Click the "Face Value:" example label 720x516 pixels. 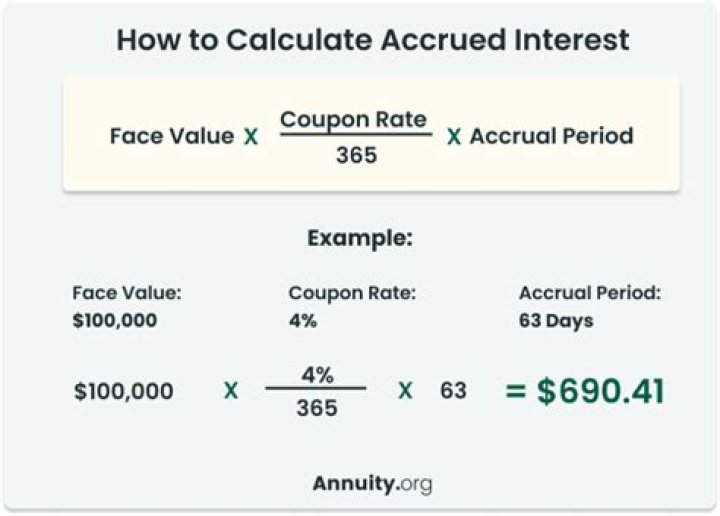click(127, 294)
